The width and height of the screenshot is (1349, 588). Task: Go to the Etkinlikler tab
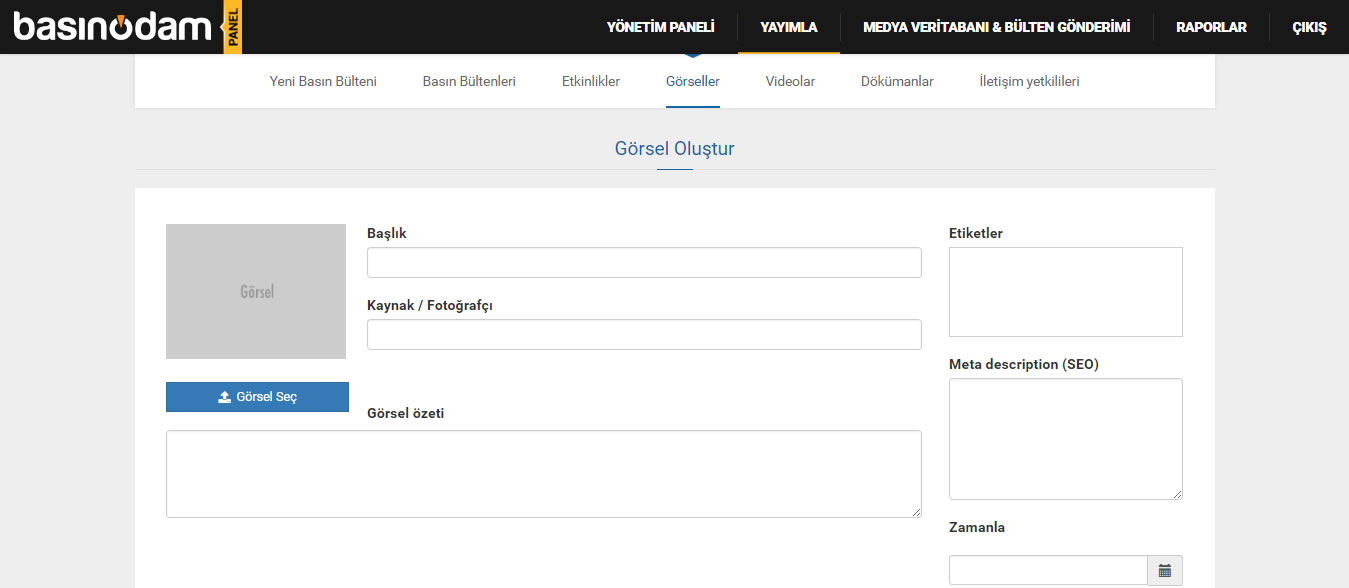click(591, 81)
